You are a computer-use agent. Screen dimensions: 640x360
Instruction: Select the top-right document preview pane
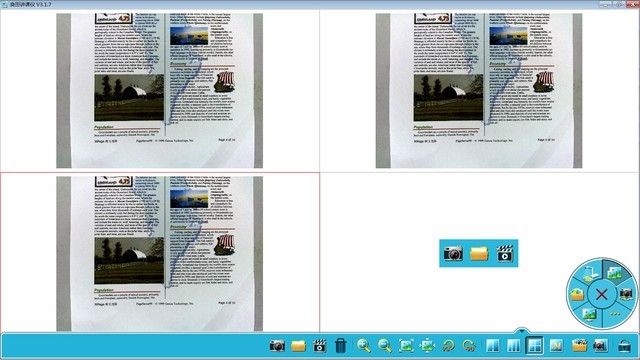[479, 91]
